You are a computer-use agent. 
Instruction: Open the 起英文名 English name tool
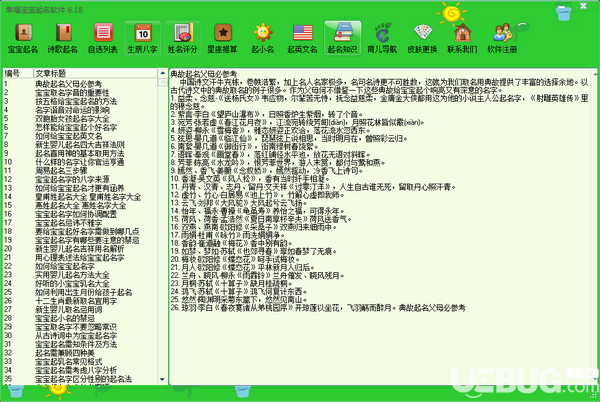(302, 38)
